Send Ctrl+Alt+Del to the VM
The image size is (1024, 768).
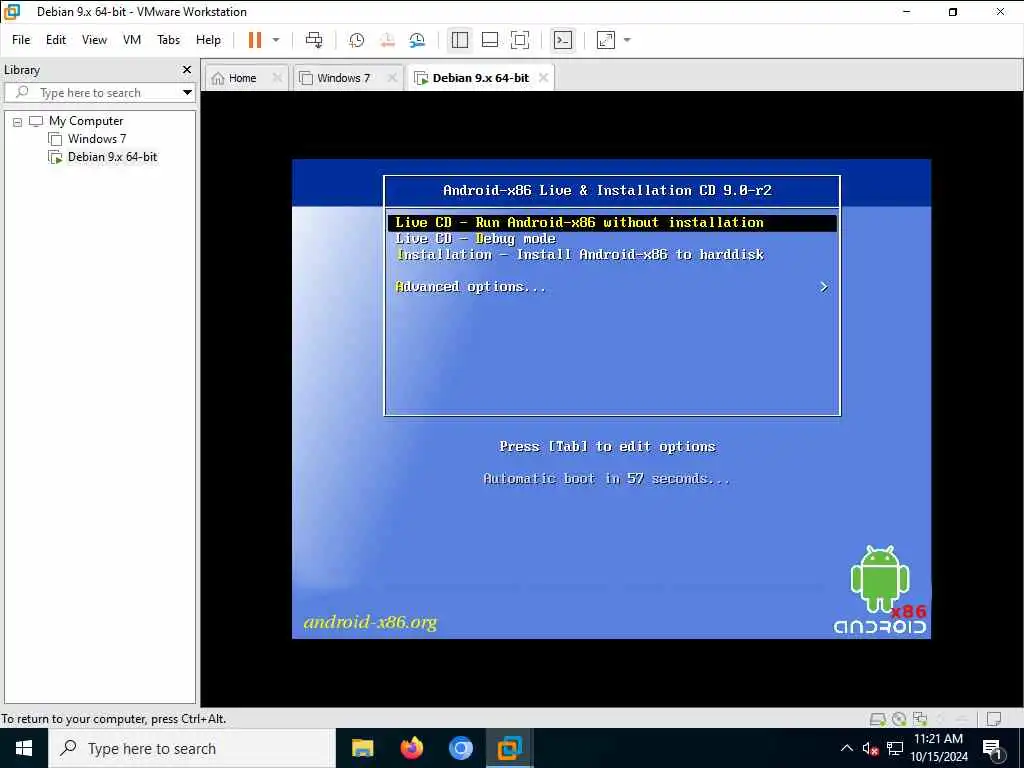click(314, 40)
